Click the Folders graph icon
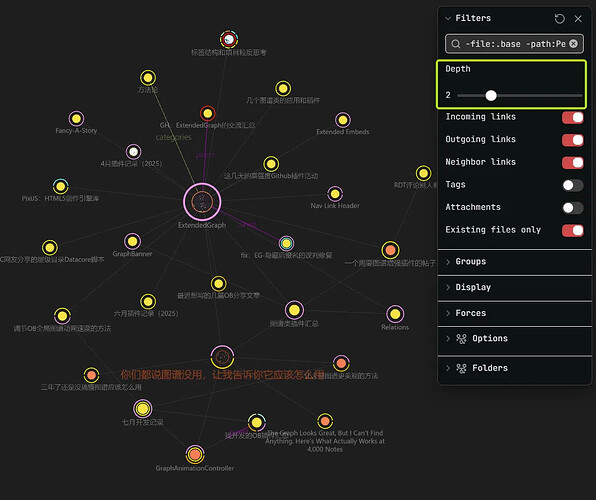Screen dimensions: 596x500 pos(461,368)
